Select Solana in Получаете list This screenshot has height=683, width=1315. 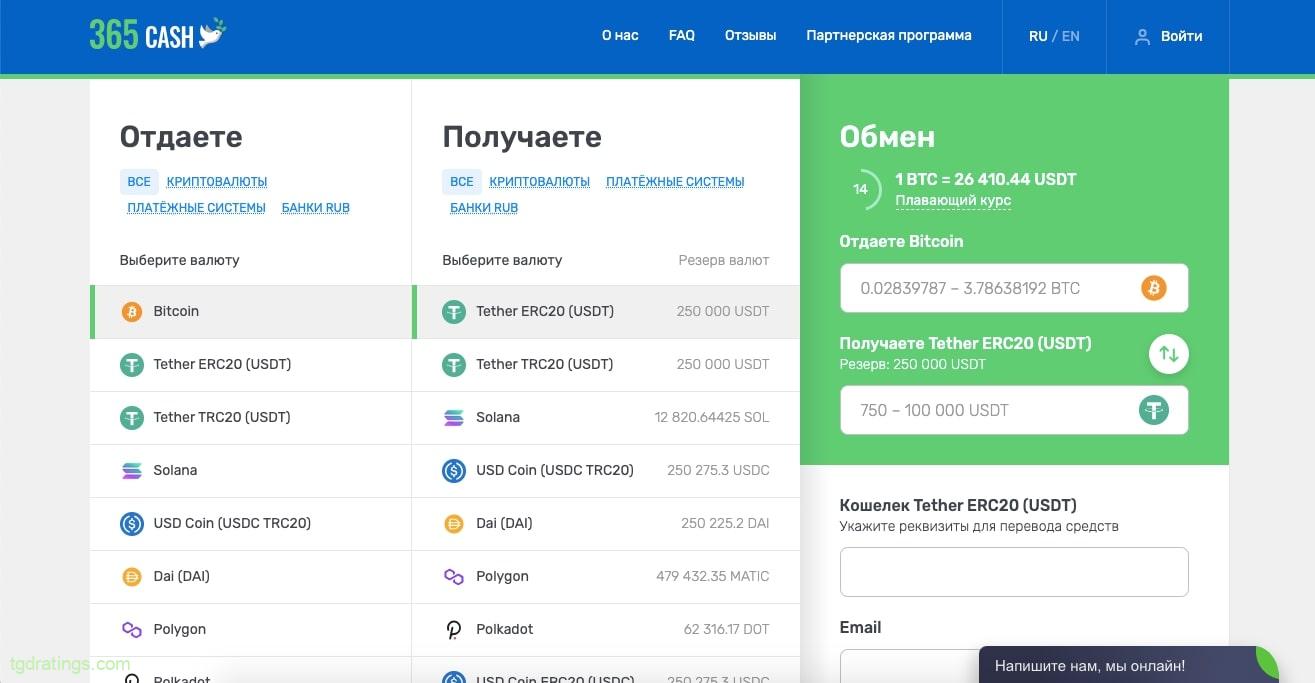point(606,418)
